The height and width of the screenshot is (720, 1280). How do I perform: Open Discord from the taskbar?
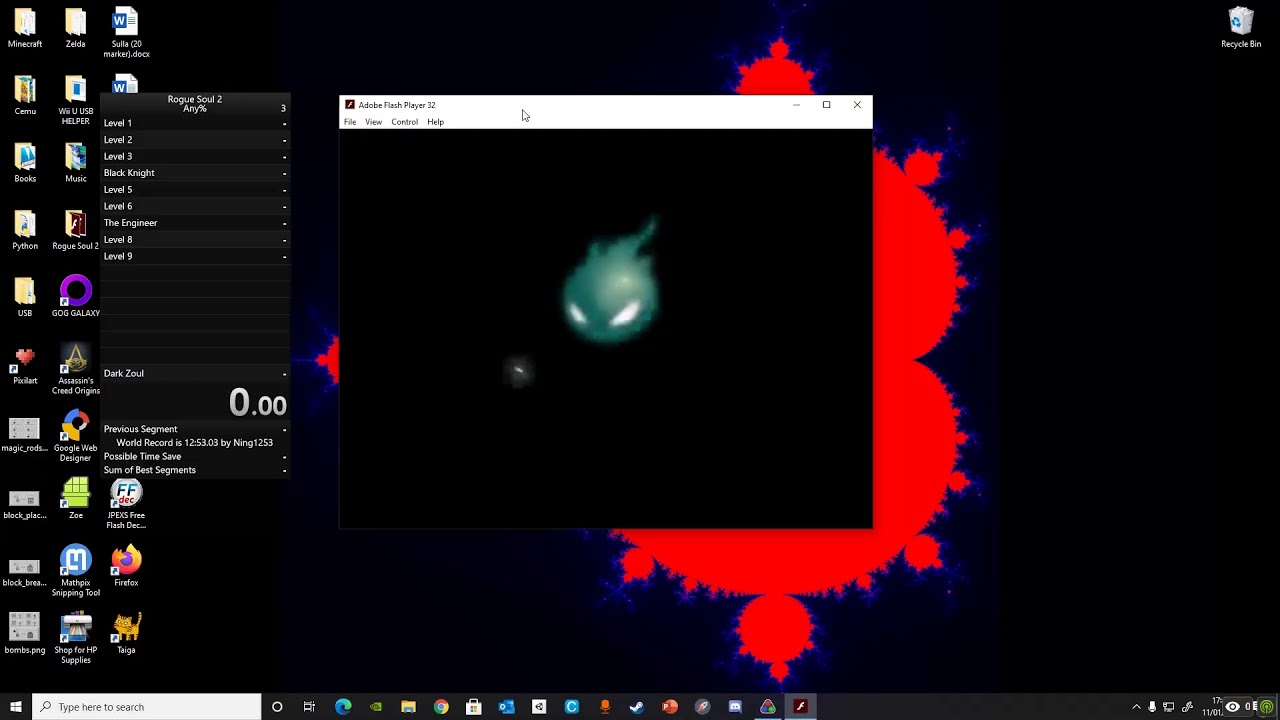(x=735, y=707)
